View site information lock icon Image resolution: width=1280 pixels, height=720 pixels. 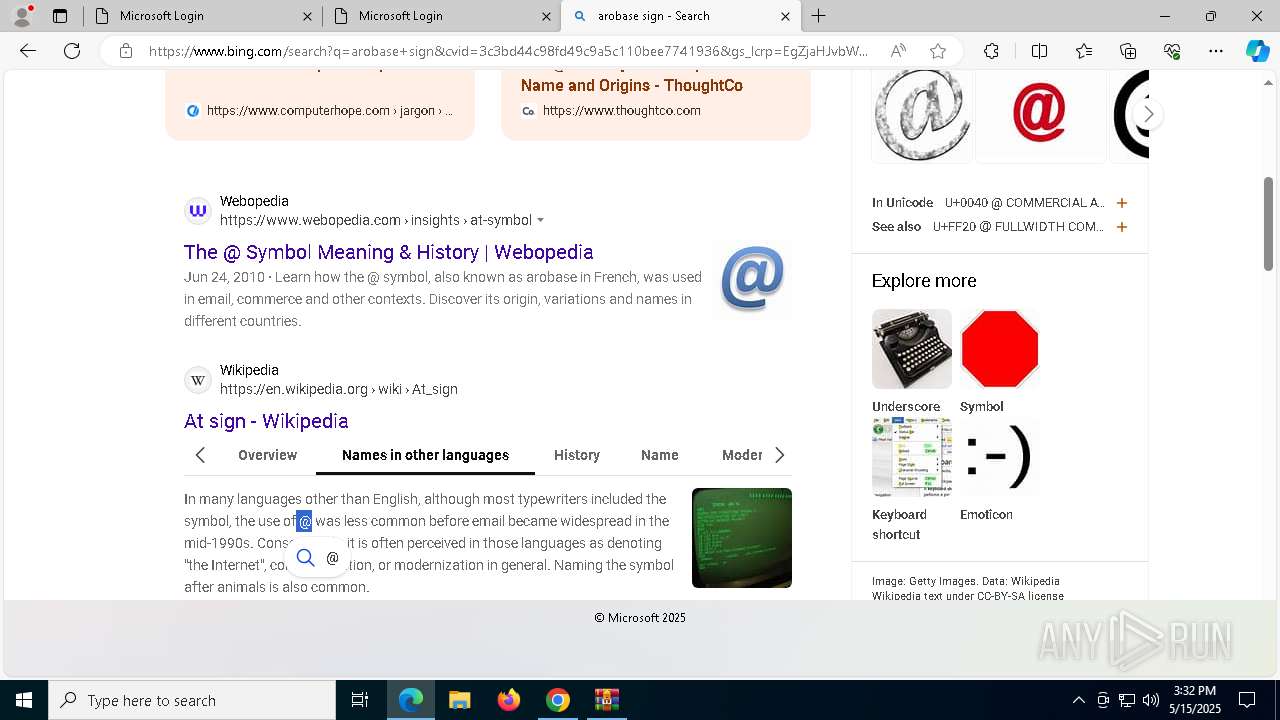(126, 51)
